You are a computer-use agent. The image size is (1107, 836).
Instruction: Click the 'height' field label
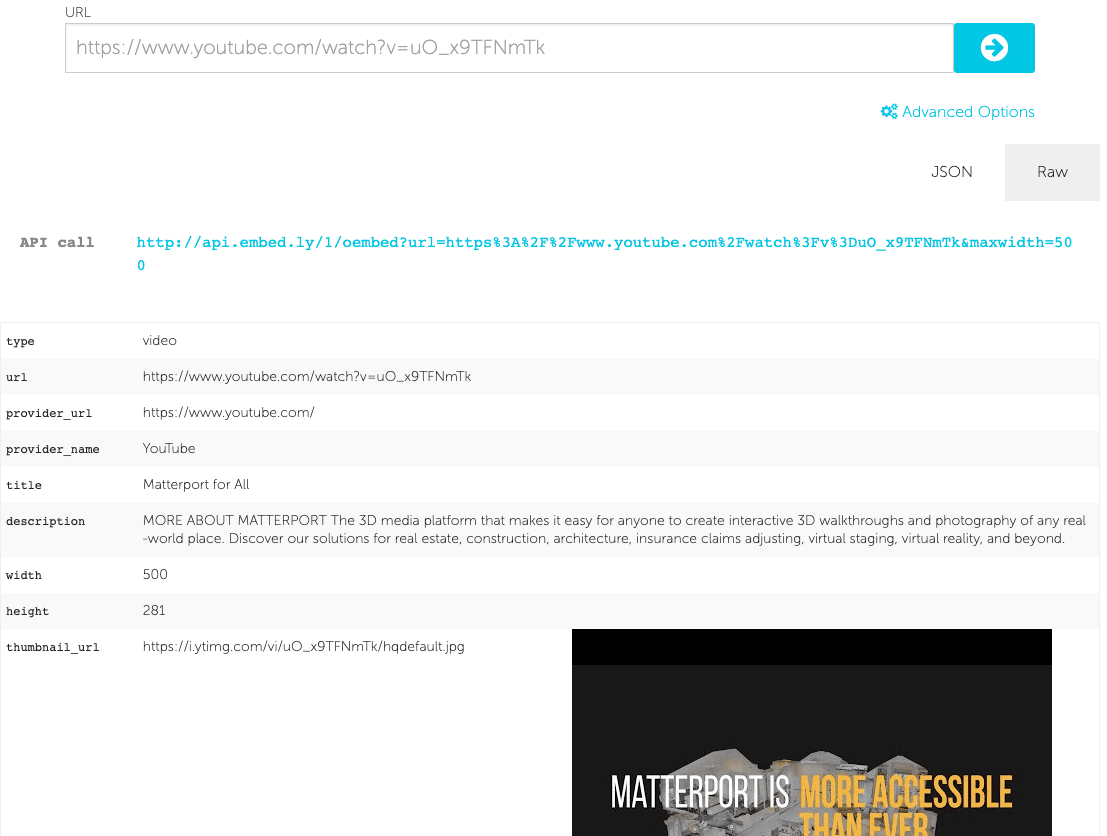(27, 611)
